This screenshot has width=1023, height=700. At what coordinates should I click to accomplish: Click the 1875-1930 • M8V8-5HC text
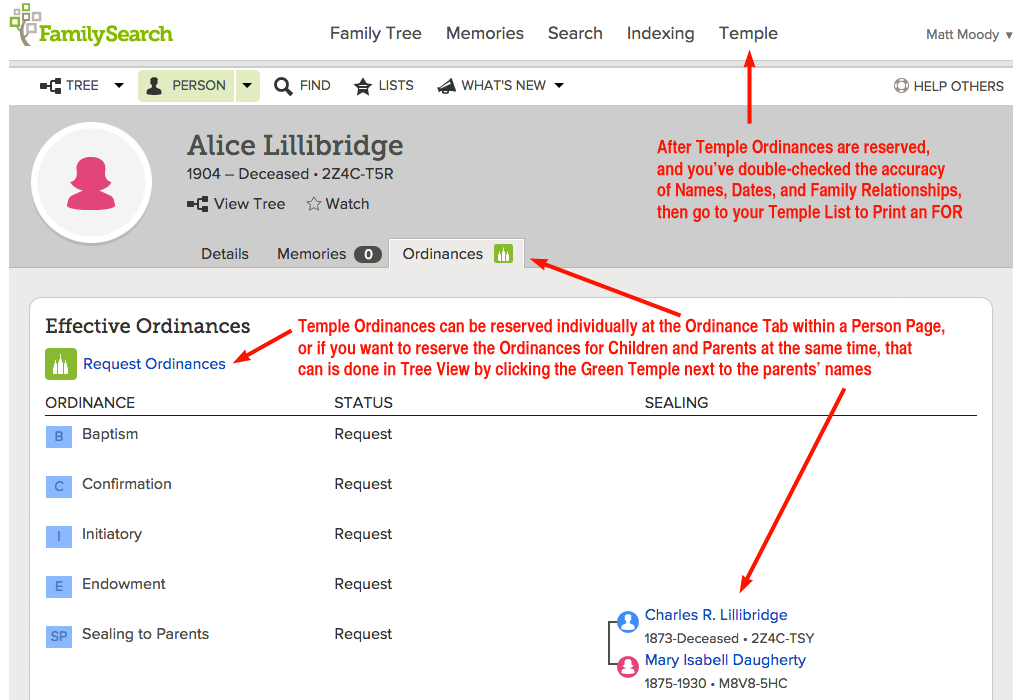coord(716,684)
